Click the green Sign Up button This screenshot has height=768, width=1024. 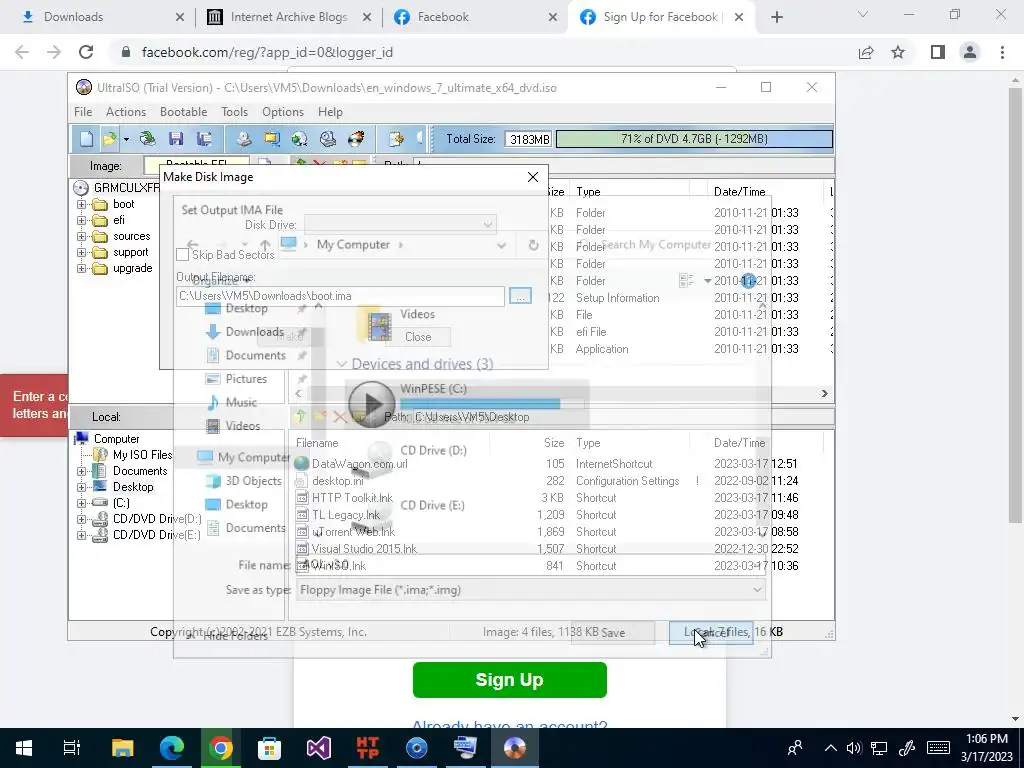coord(509,680)
